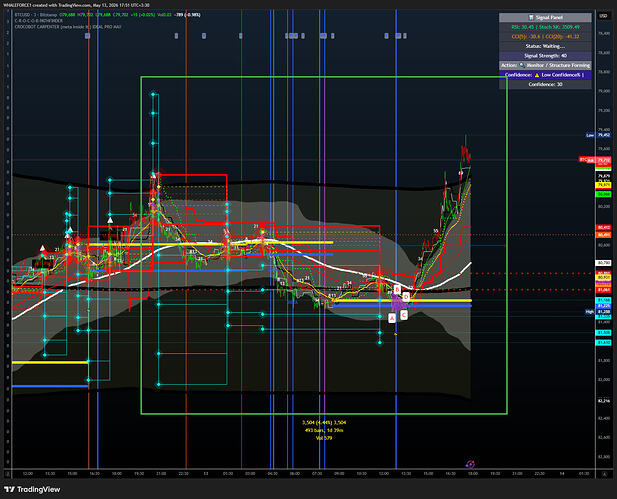Click the High 81,288 price label
The width and height of the screenshot is (617, 499).
tap(598, 312)
